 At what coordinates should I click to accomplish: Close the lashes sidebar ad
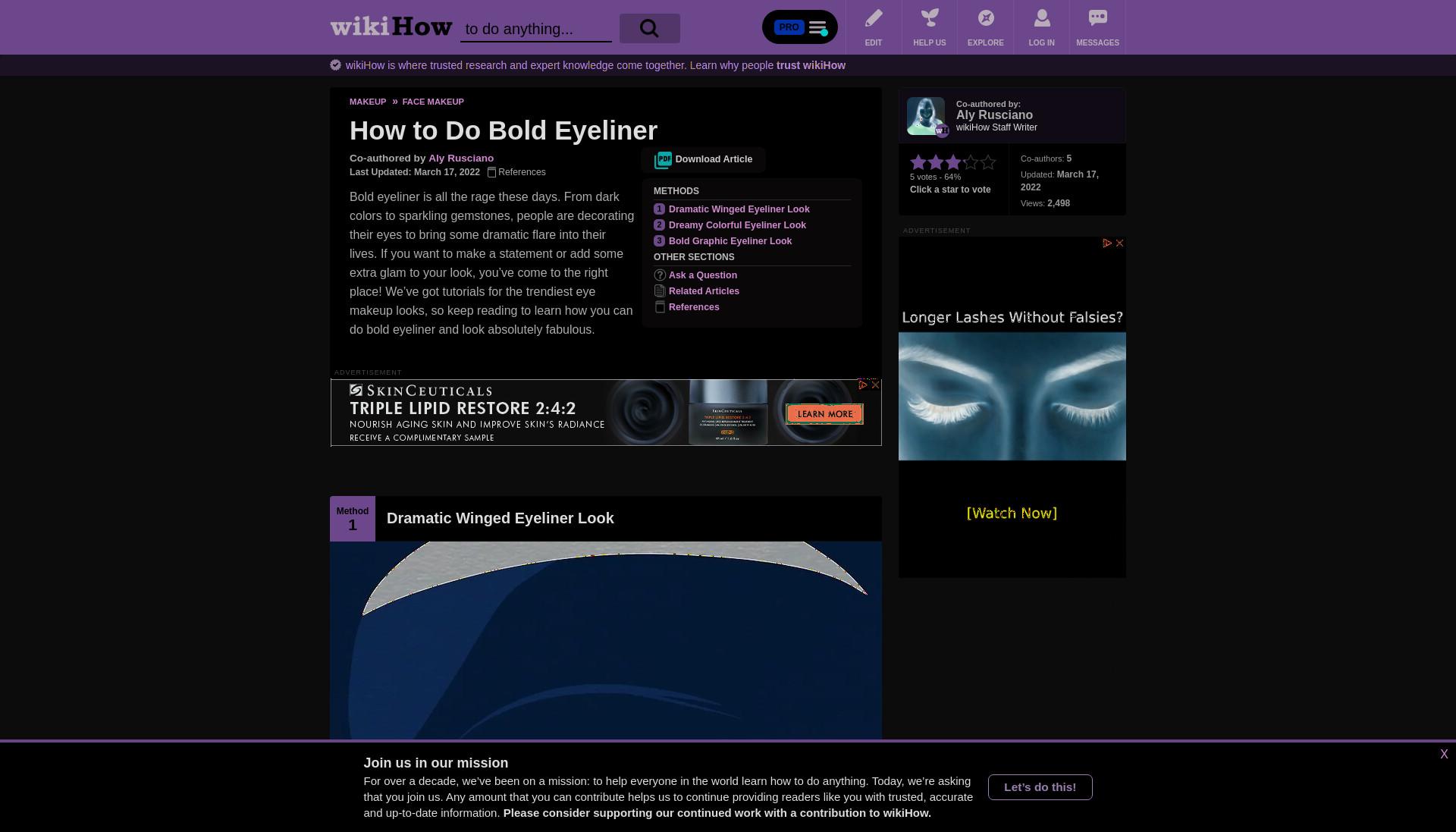pyautogui.click(x=1119, y=243)
